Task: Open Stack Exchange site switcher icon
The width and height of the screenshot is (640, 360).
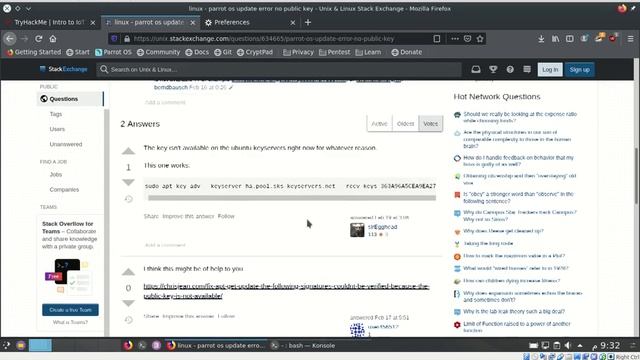Action: click(527, 69)
